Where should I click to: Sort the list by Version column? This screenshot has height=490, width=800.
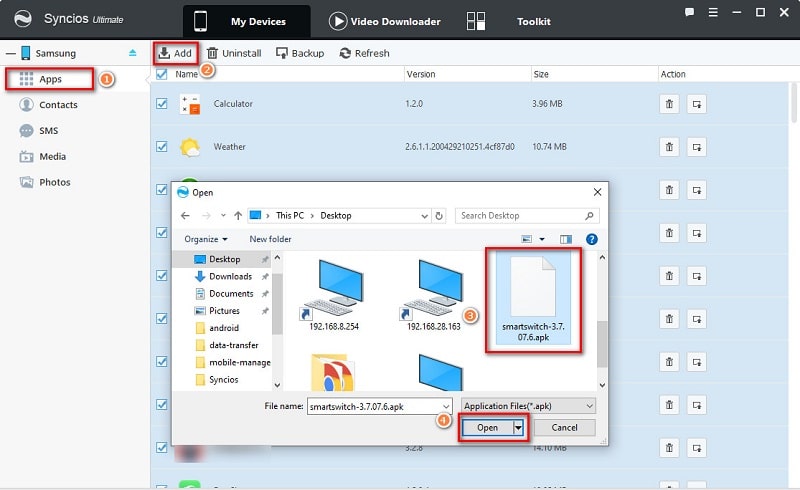click(420, 75)
